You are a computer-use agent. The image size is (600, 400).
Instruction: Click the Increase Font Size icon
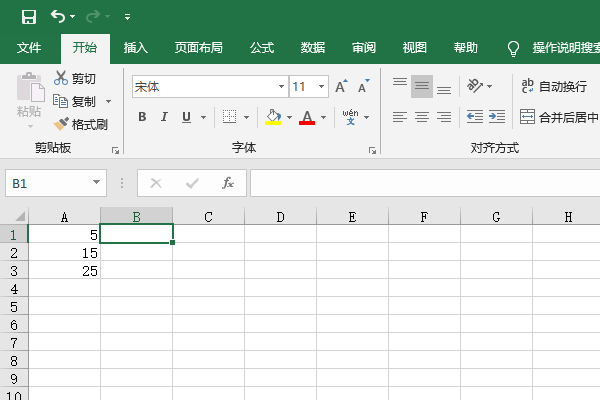(341, 87)
